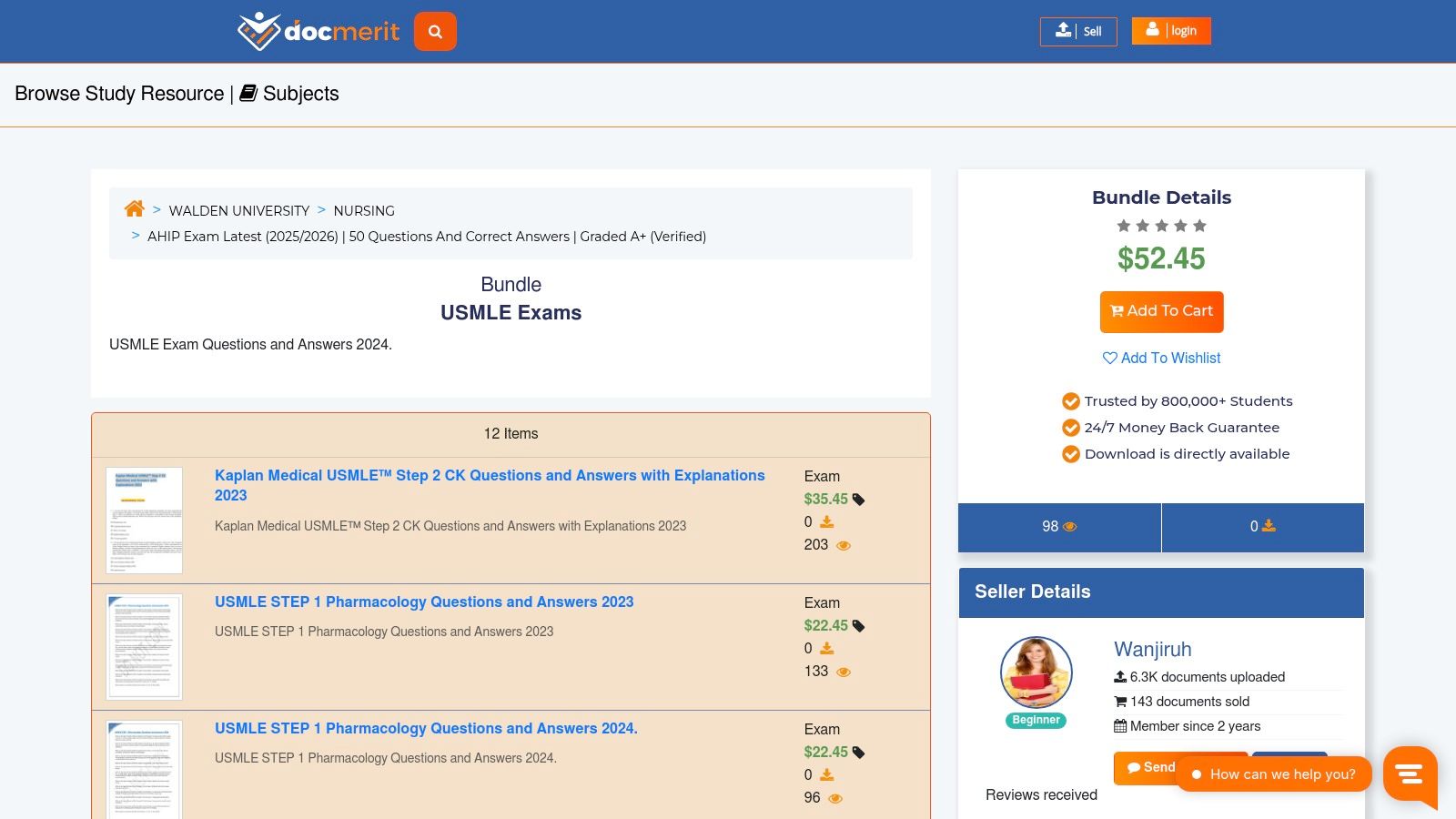Click price tag icon next to $35.45
The height and width of the screenshot is (819, 1456).
pyautogui.click(x=858, y=500)
